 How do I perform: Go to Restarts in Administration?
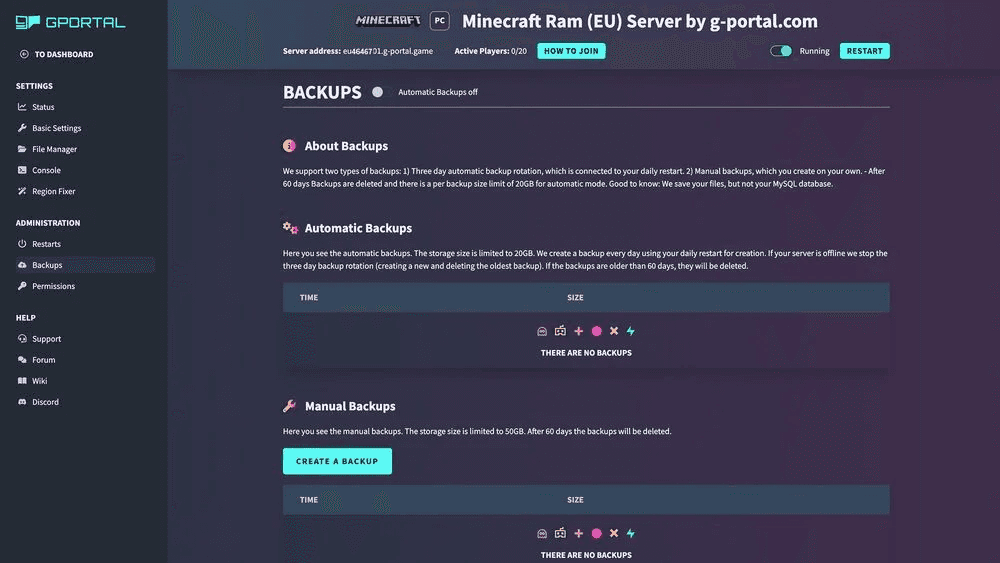(47, 244)
